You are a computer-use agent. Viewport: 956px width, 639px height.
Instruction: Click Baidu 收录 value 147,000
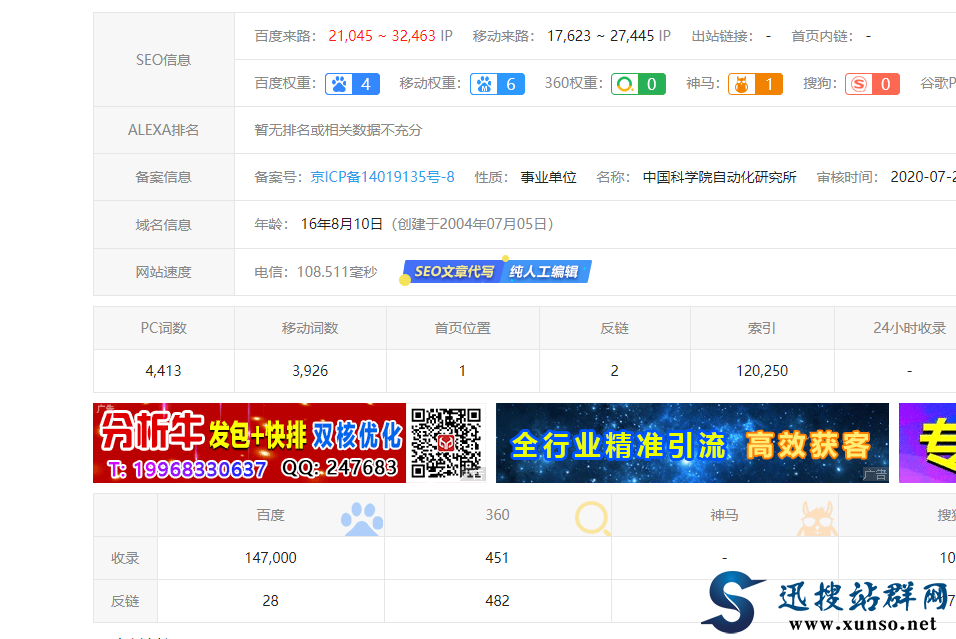(x=271, y=558)
